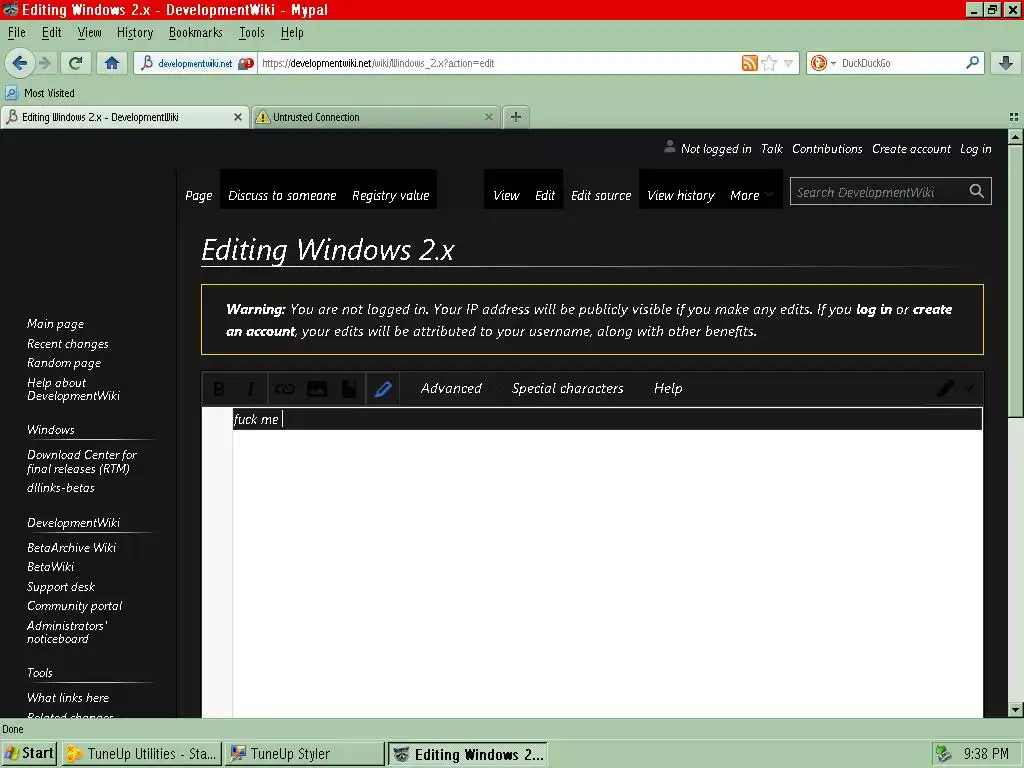Open the Most Visited bookmarks folder

click(40, 93)
